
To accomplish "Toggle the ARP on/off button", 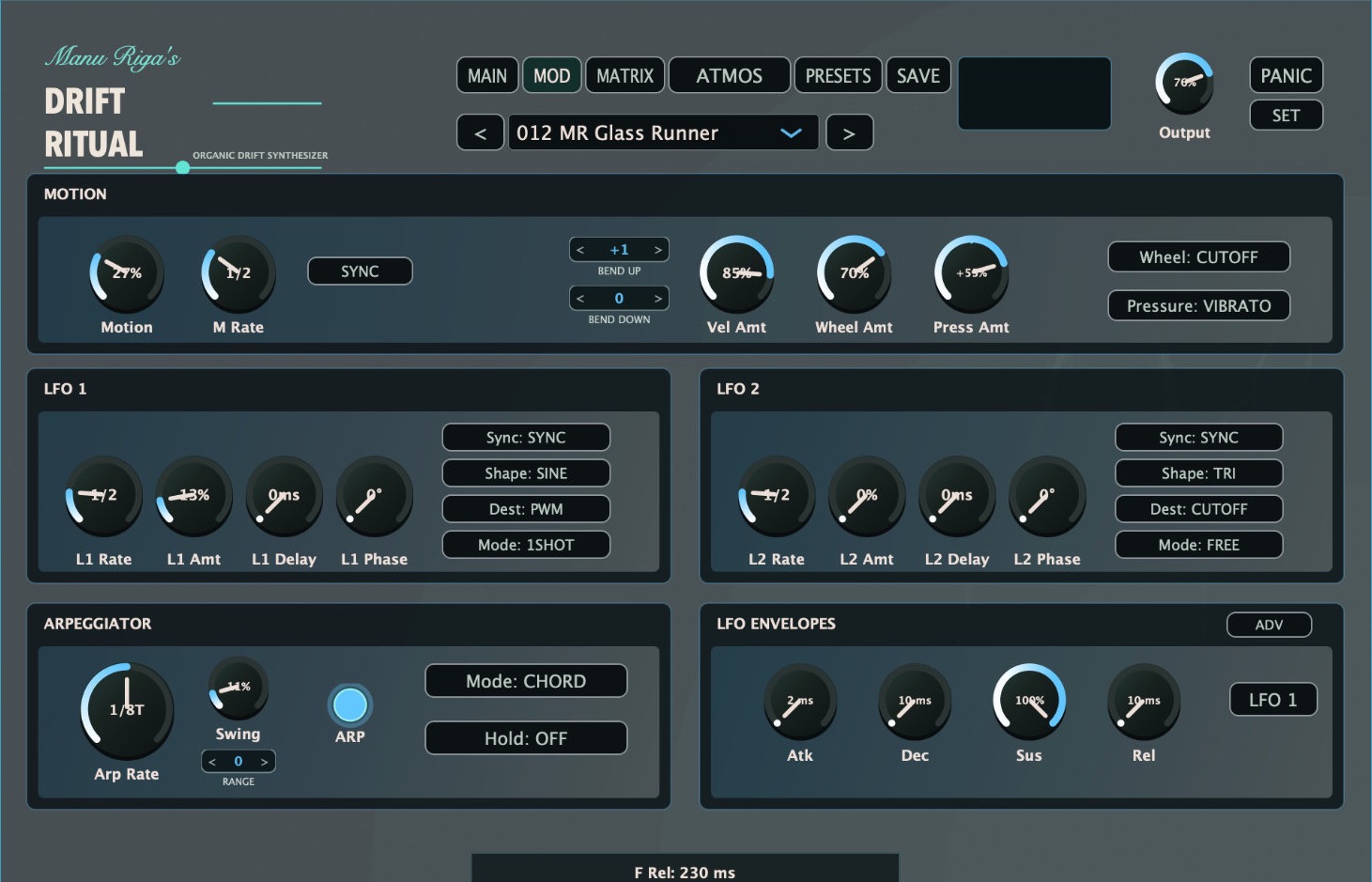I will (350, 704).
